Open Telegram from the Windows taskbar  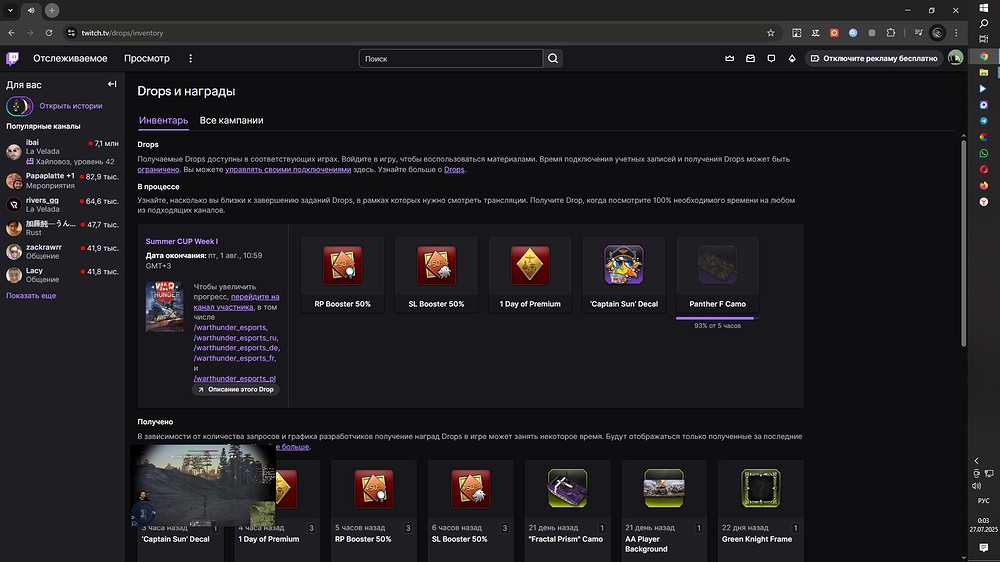[x=984, y=121]
